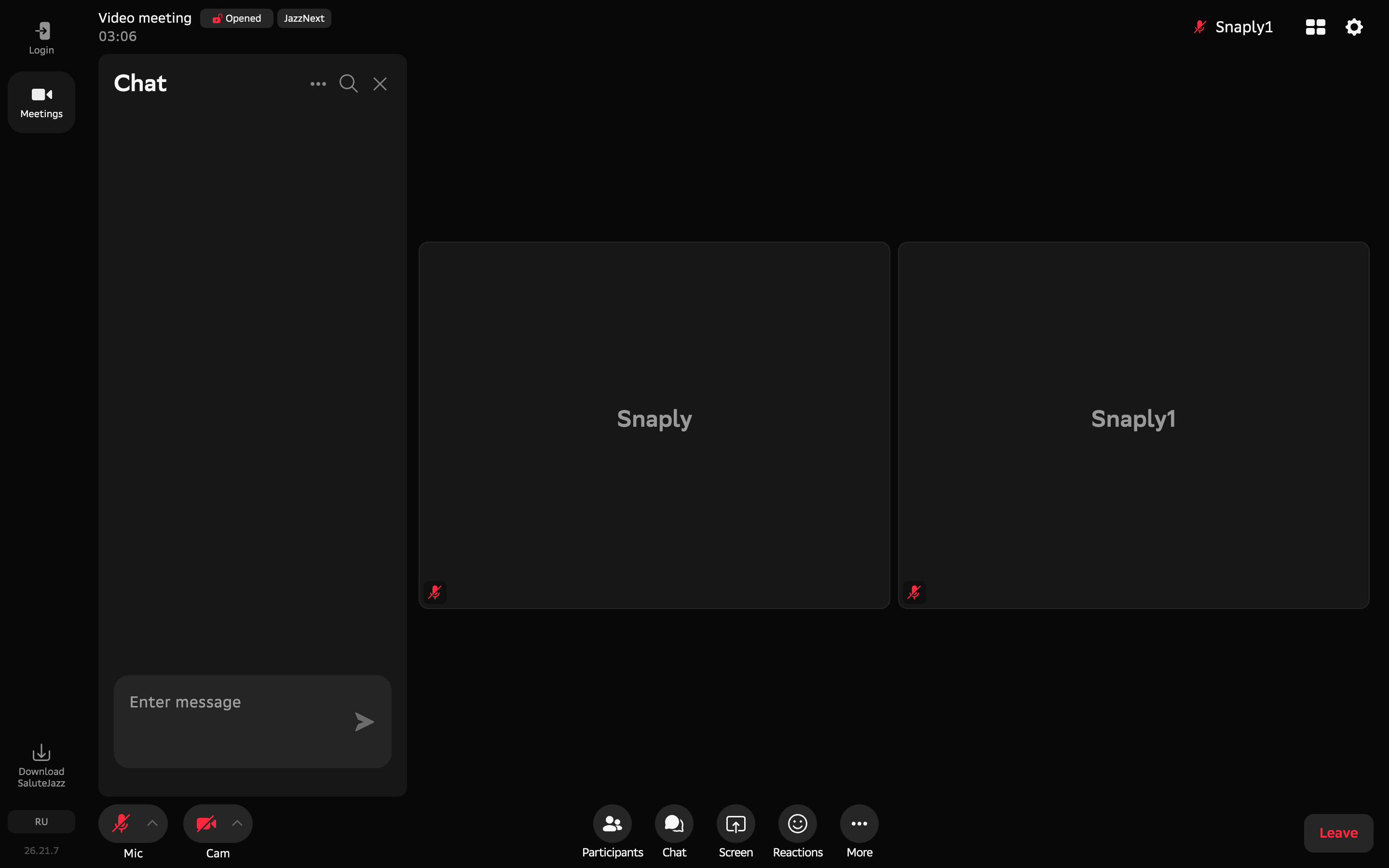This screenshot has width=1389, height=868.
Task: Expand camera options chevron
Action: pyautogui.click(x=237, y=823)
